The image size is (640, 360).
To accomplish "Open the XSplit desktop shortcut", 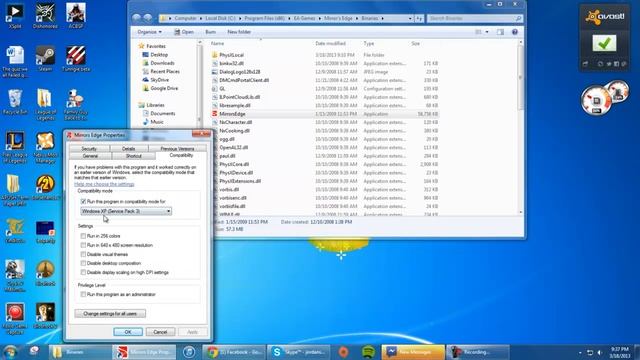I will tap(15, 16).
